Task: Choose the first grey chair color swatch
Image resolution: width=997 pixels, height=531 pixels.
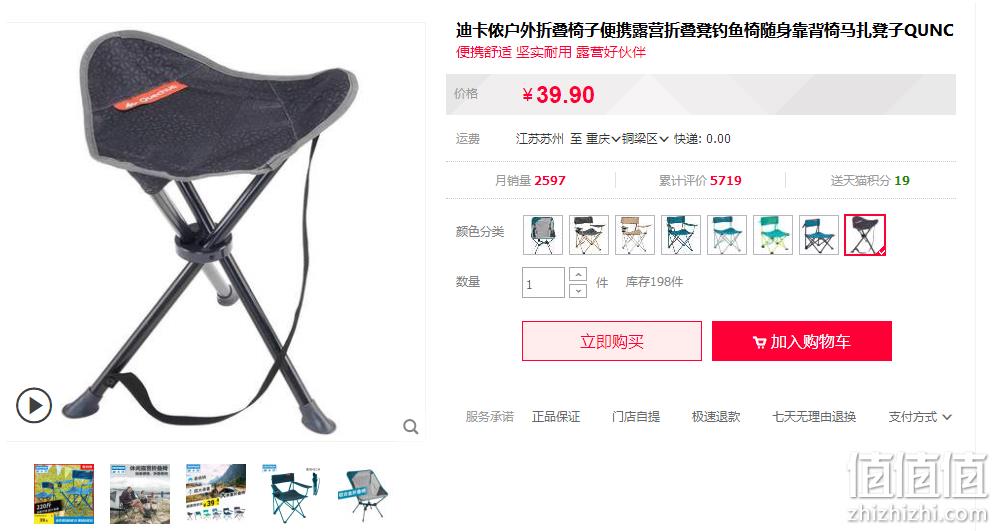Action: [543, 235]
